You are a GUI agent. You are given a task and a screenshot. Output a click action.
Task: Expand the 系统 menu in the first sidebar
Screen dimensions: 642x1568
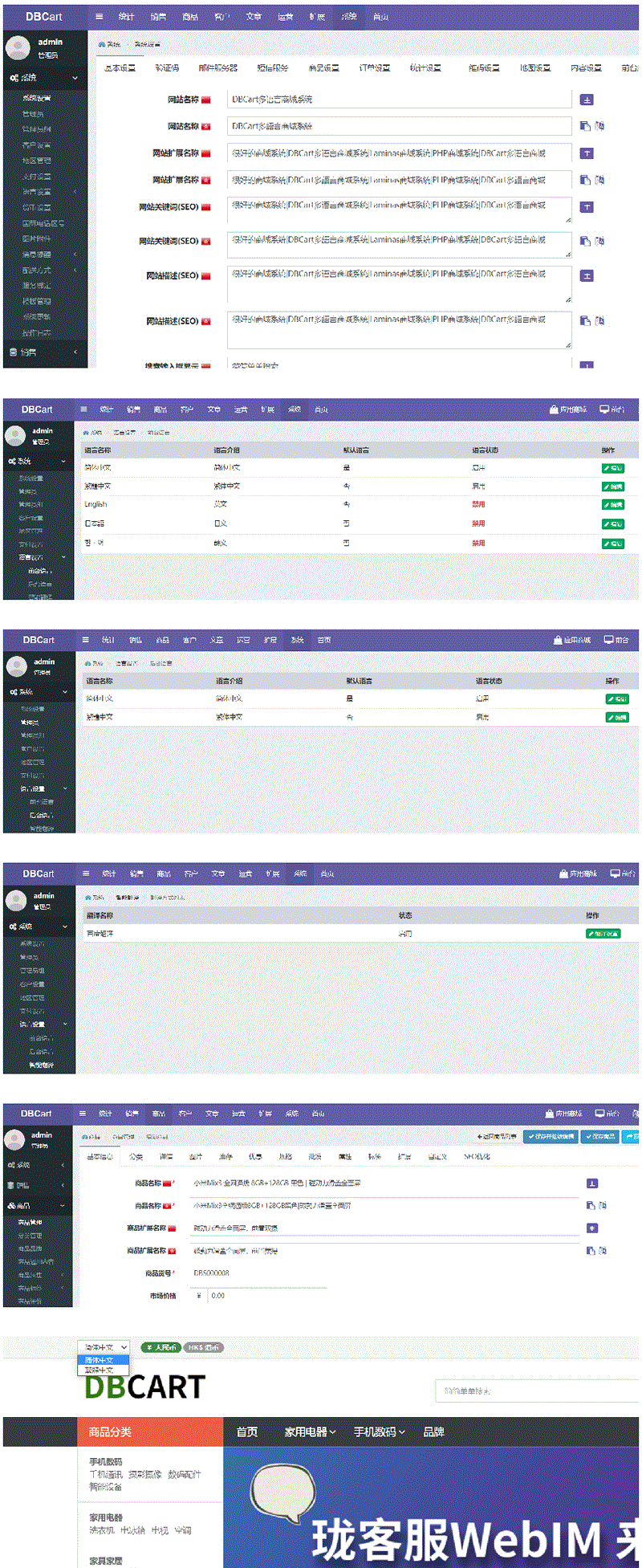coord(43,78)
